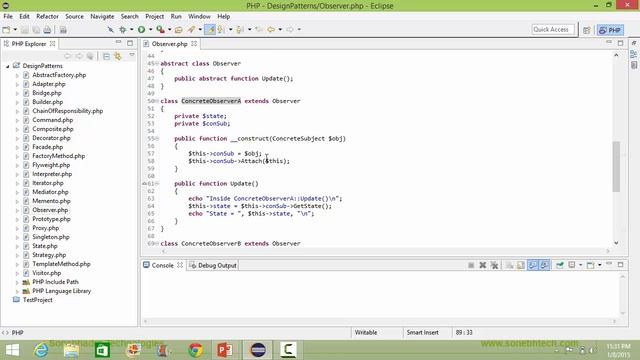The width and height of the screenshot is (640, 360).
Task: Select the Console tab
Action: tap(162, 265)
